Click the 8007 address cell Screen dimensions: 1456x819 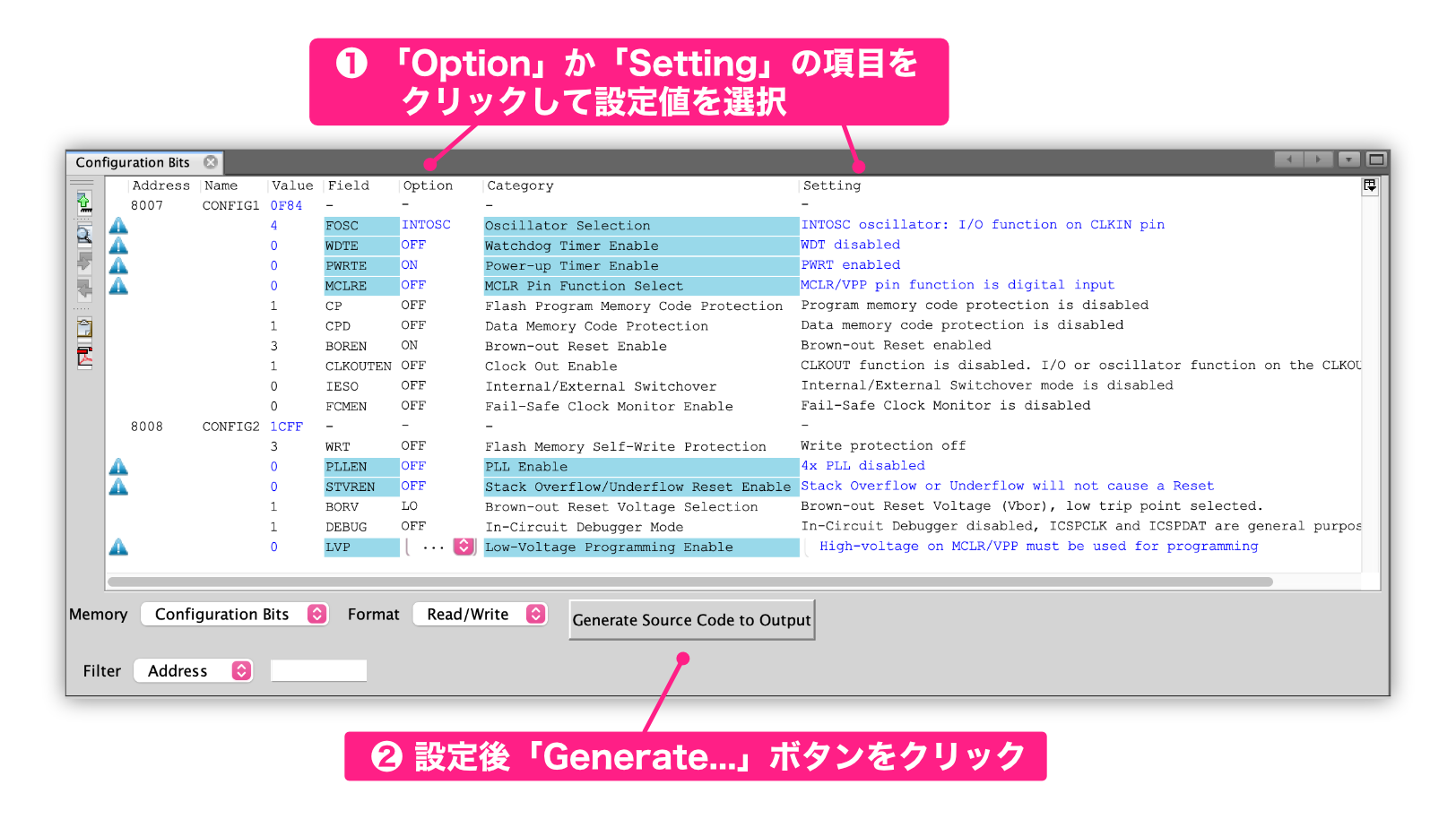pos(147,205)
